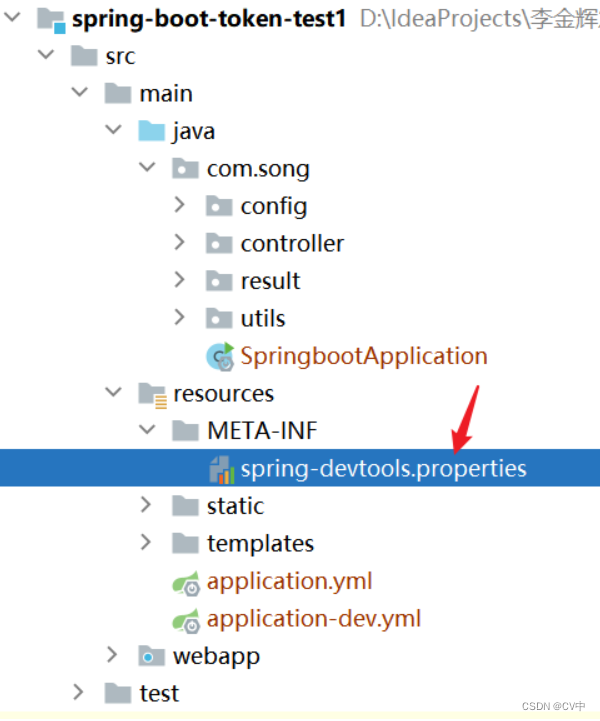Select the com.song package label

[258, 169]
